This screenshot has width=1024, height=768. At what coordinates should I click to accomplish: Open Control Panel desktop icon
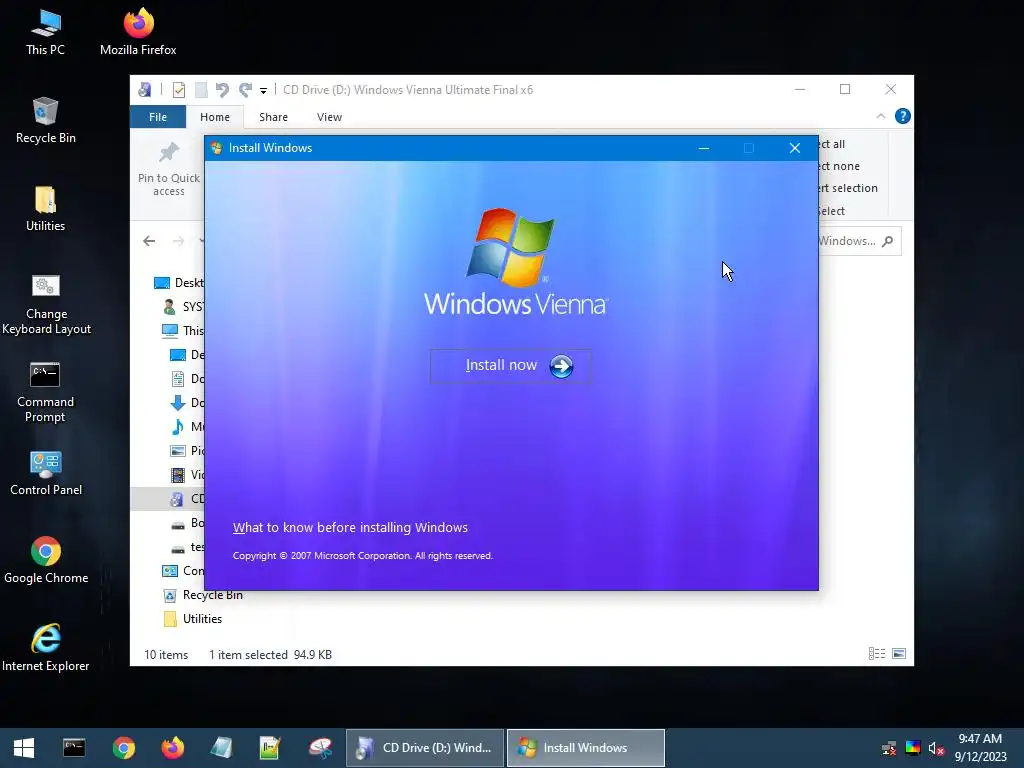pos(46,473)
